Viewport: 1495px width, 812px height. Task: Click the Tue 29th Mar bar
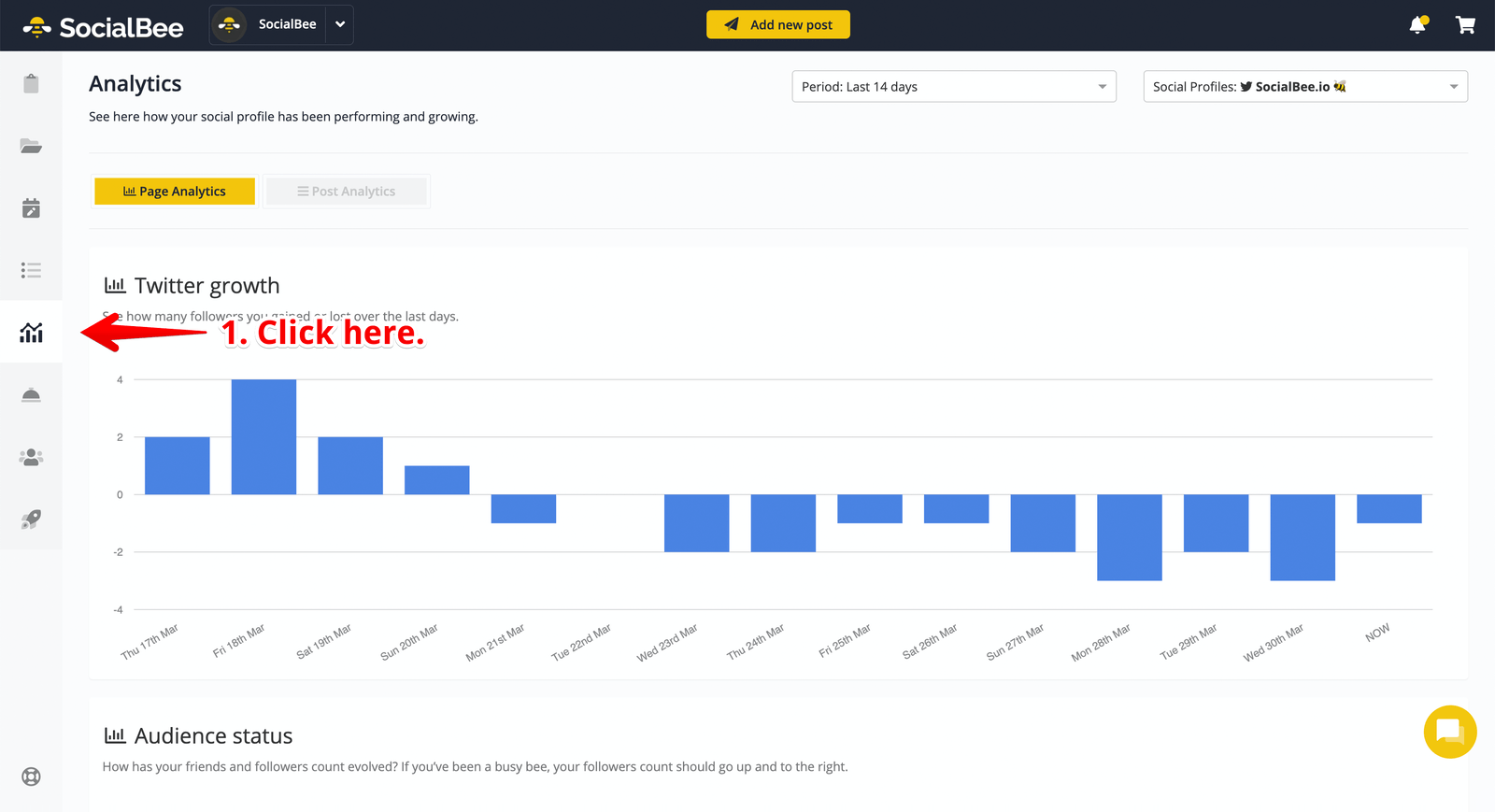coord(1217,523)
